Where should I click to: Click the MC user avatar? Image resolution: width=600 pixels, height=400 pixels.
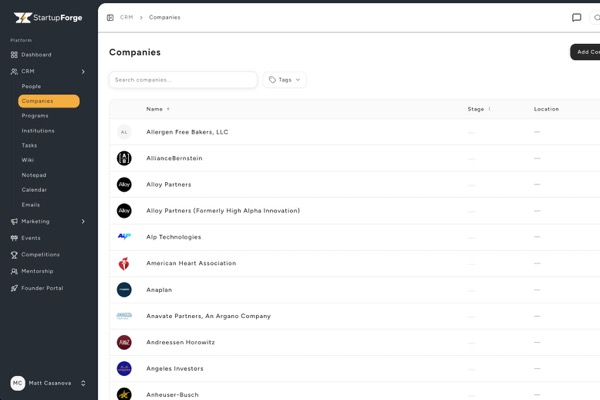click(x=18, y=383)
